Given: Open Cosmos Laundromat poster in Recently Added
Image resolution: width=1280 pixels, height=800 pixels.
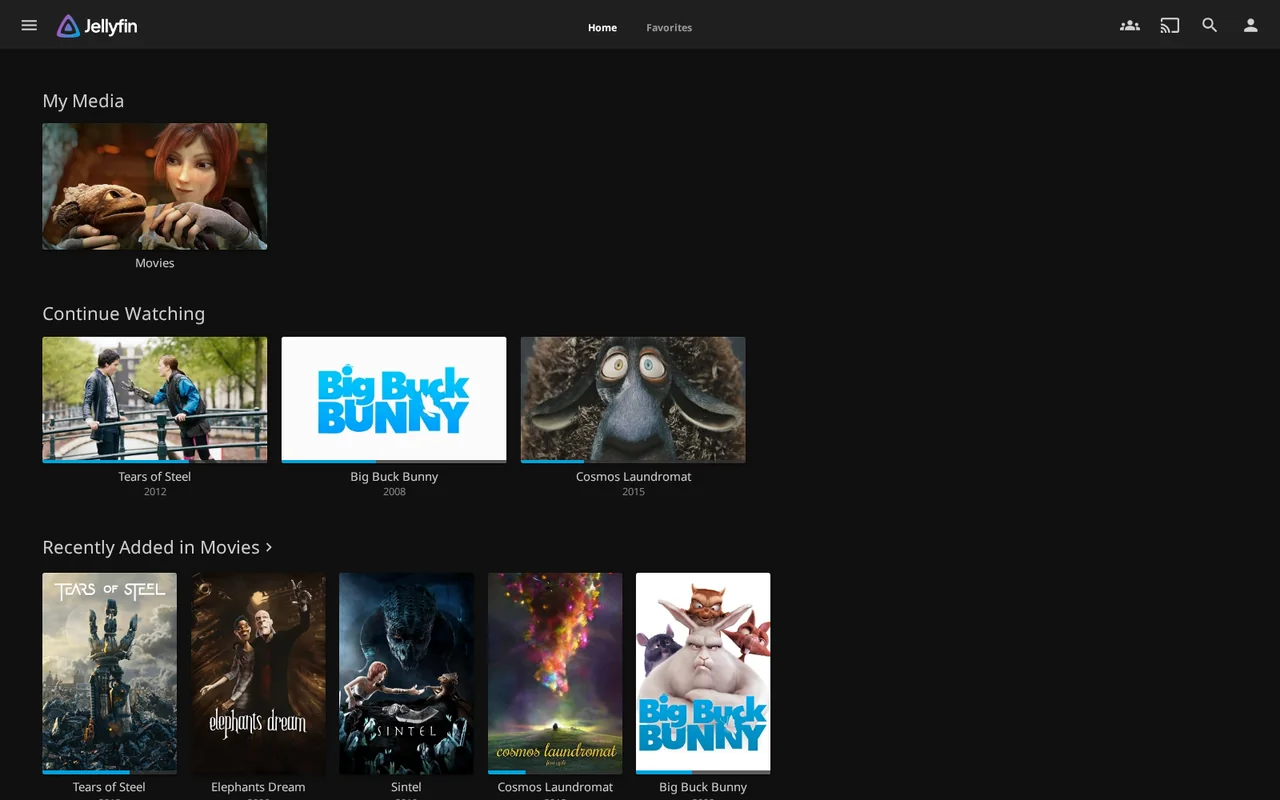Looking at the screenshot, I should (x=555, y=673).
